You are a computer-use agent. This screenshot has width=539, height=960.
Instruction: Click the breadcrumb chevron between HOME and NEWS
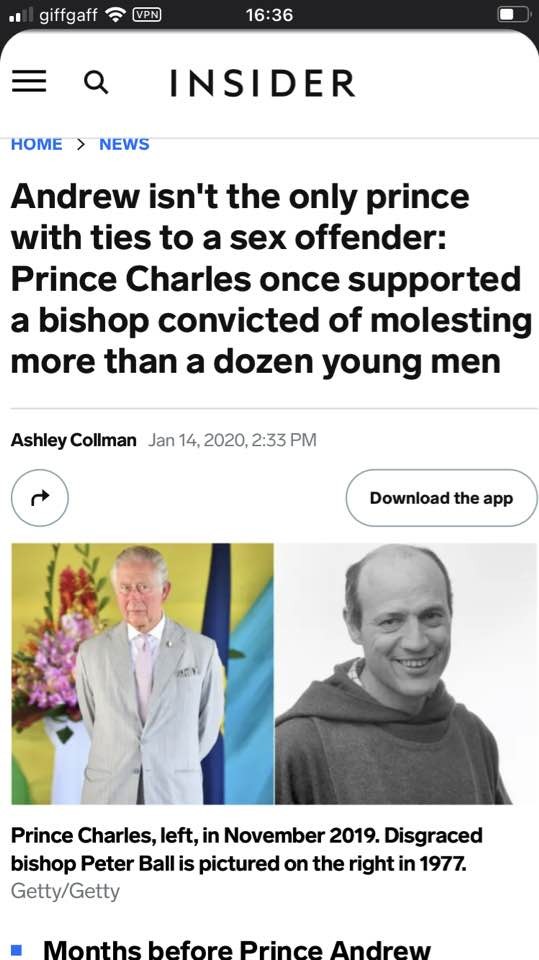(81, 144)
